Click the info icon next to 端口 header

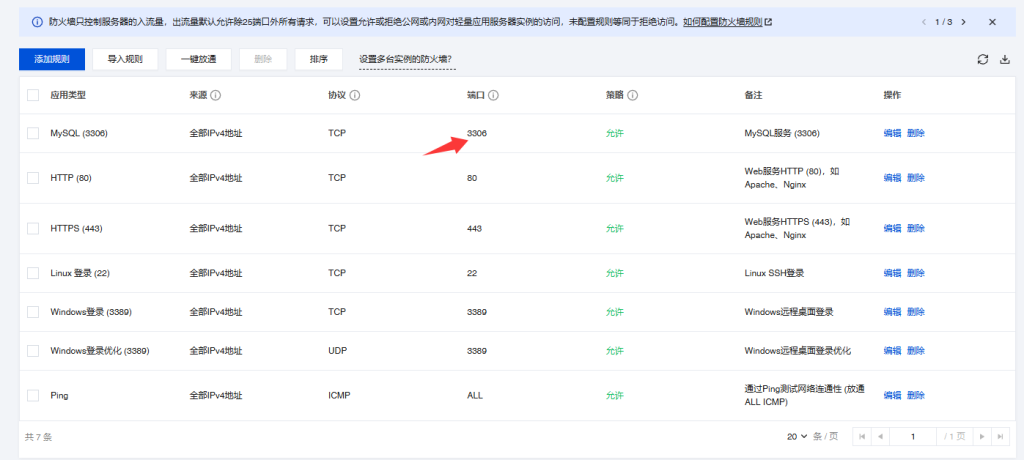[x=494, y=96]
